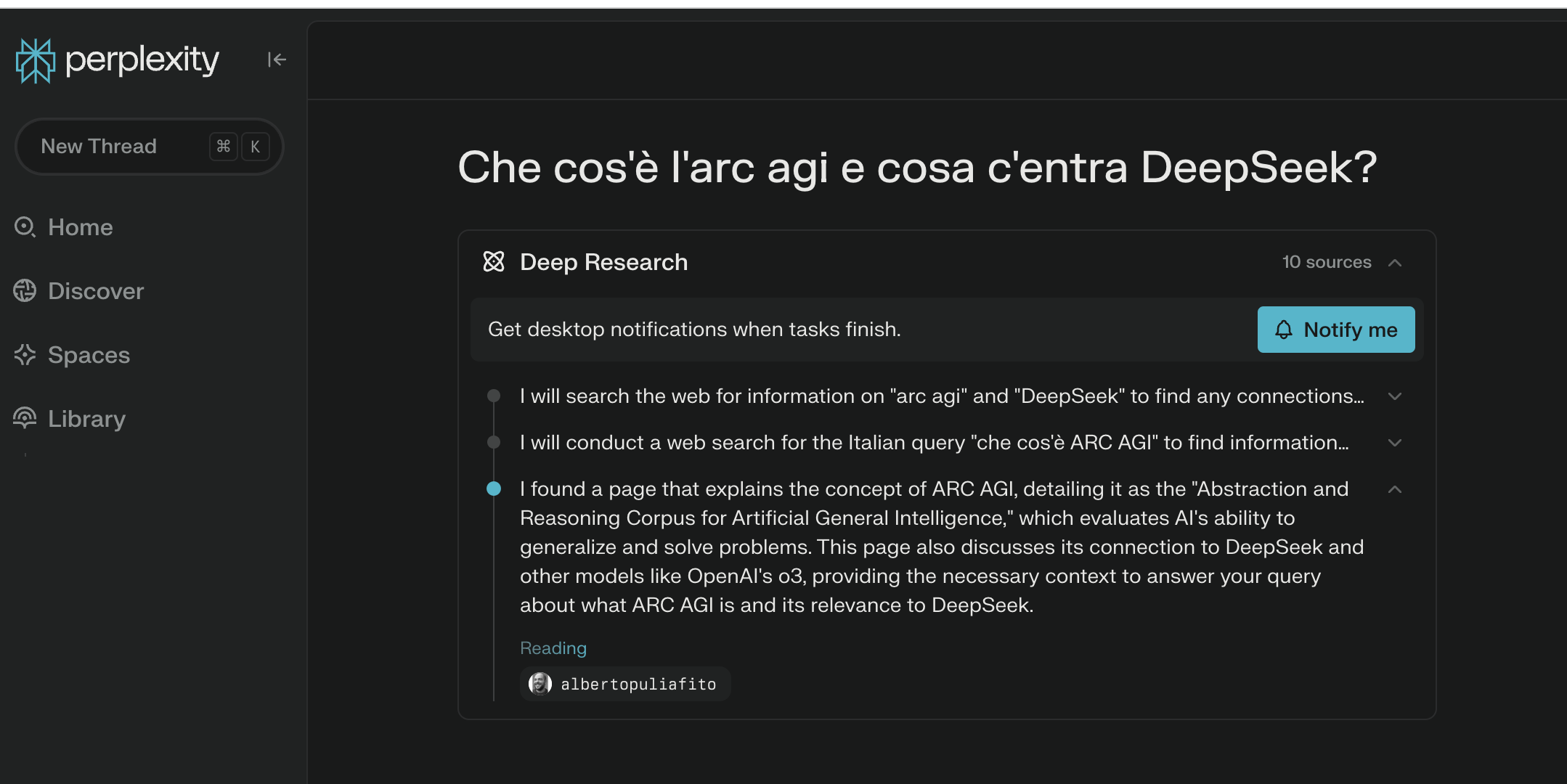Collapse the sidebar with arrow icon
This screenshot has width=1567, height=784.
coord(277,60)
